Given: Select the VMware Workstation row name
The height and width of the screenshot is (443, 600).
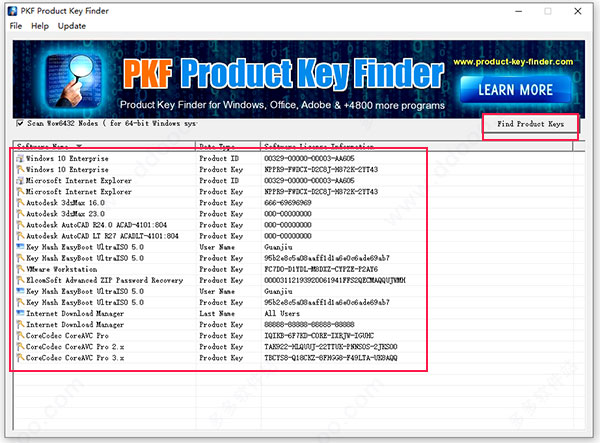Looking at the screenshot, I should 62,269.
